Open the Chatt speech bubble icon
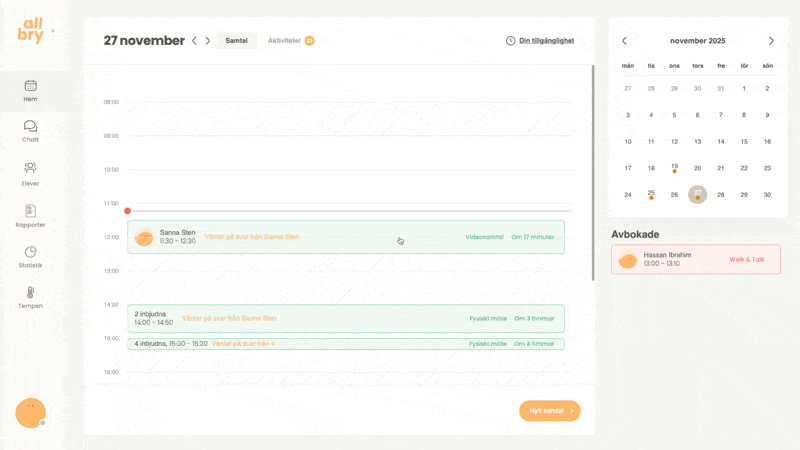This screenshot has width=800, height=450. point(30,127)
